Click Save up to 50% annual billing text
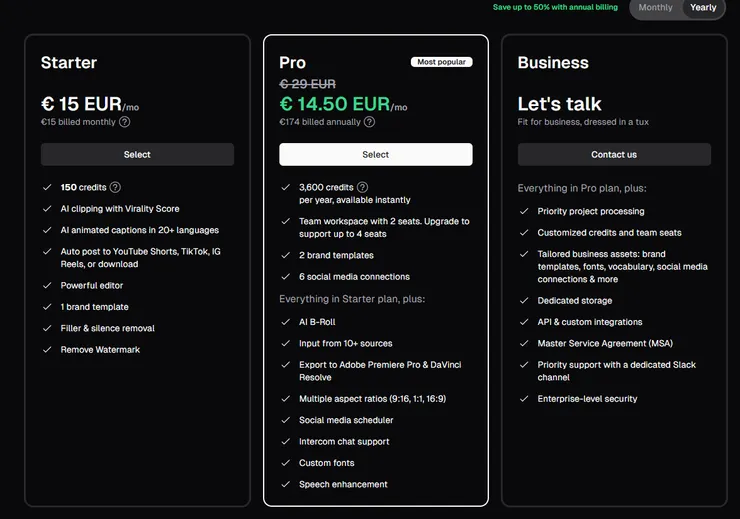 [555, 8]
